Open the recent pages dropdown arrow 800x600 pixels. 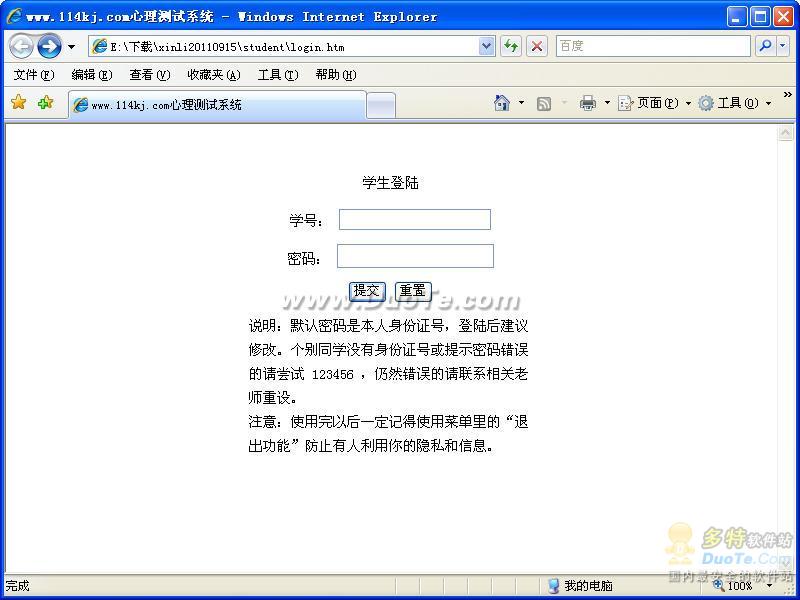[71, 47]
